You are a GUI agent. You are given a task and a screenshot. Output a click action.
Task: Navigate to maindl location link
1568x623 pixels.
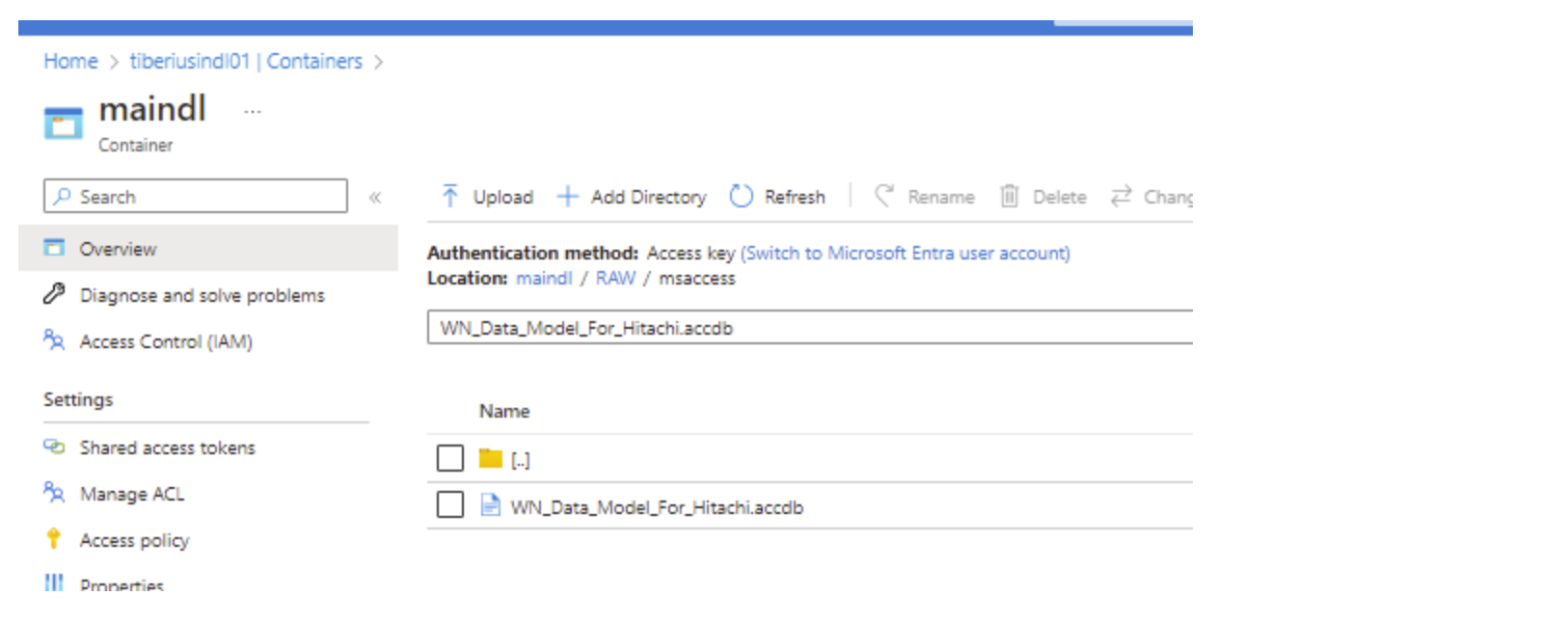544,278
